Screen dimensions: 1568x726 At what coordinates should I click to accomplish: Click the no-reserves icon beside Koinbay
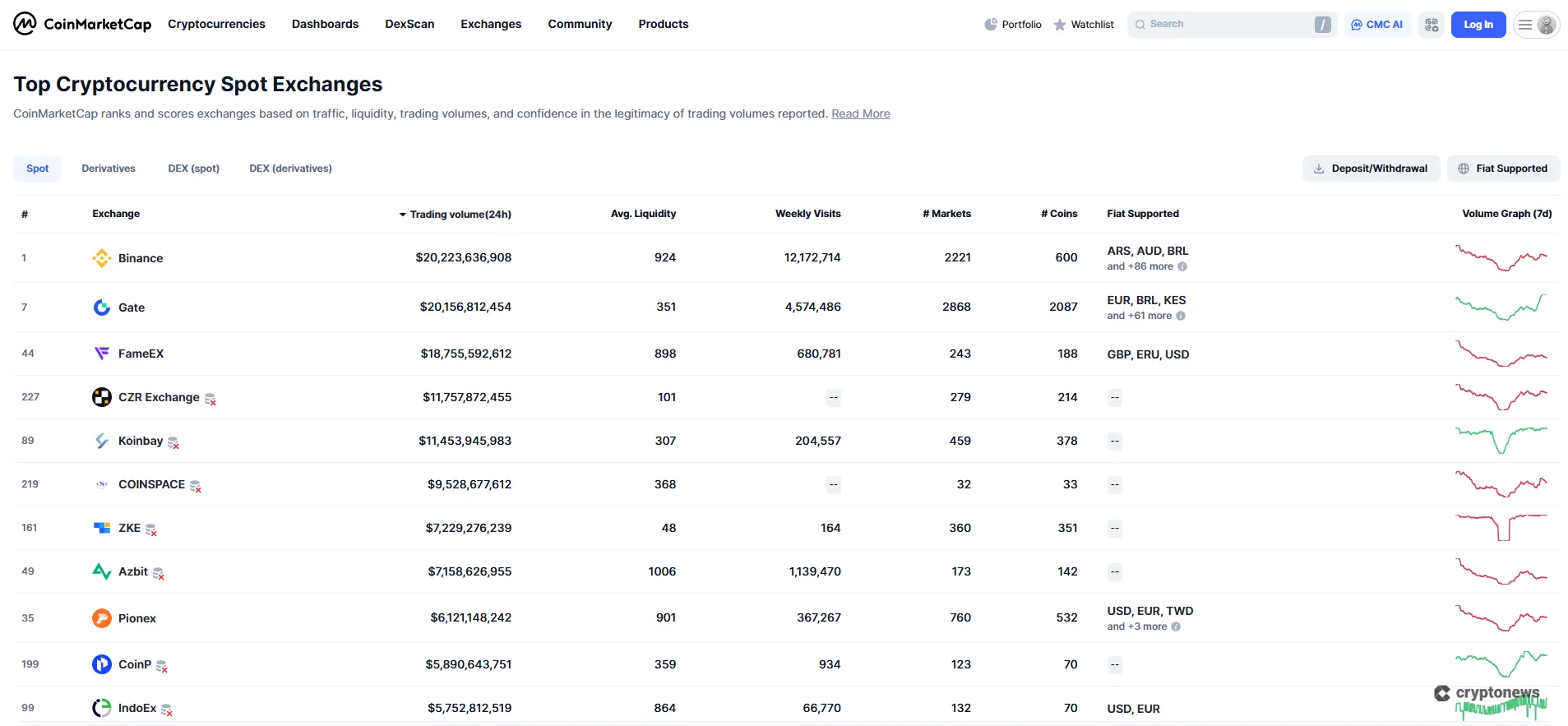[x=173, y=443]
